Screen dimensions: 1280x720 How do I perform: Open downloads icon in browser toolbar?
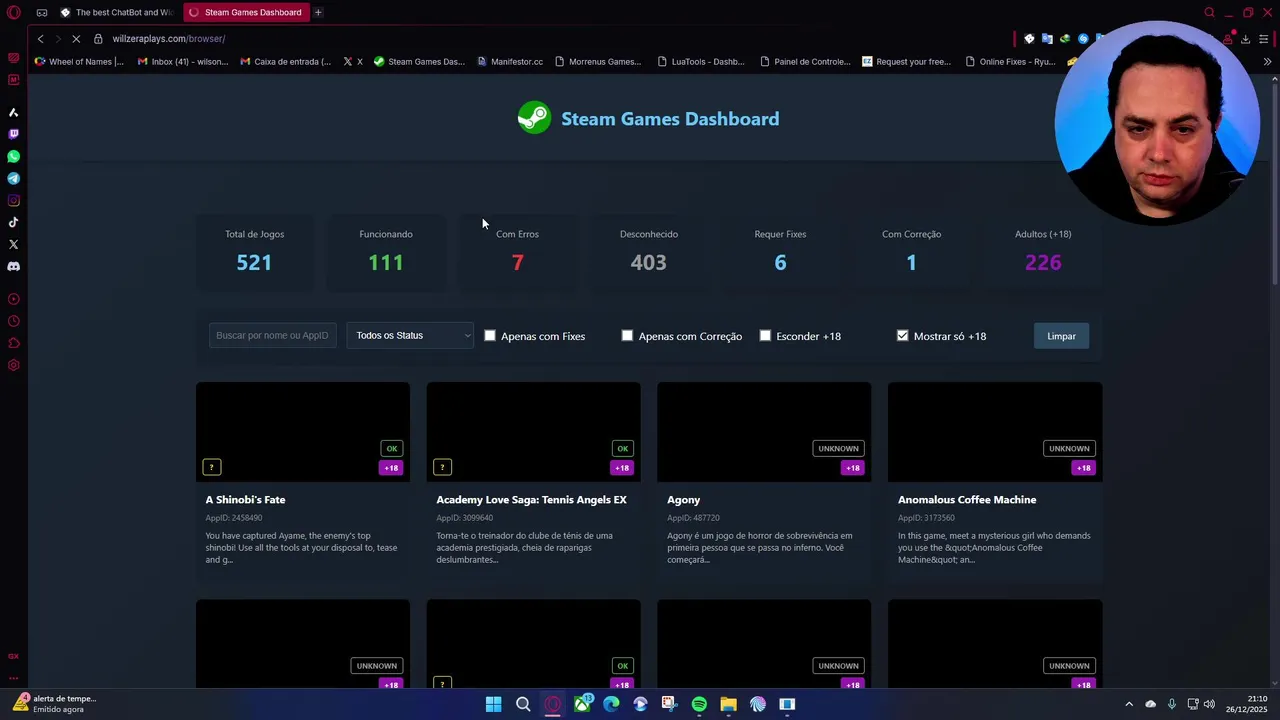click(1246, 38)
